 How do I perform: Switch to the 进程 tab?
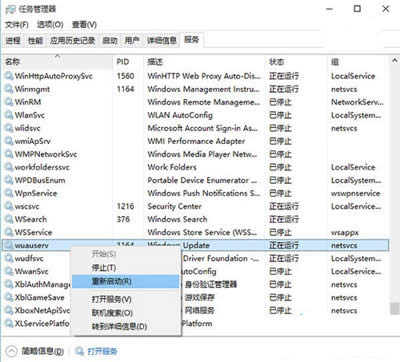13,41
